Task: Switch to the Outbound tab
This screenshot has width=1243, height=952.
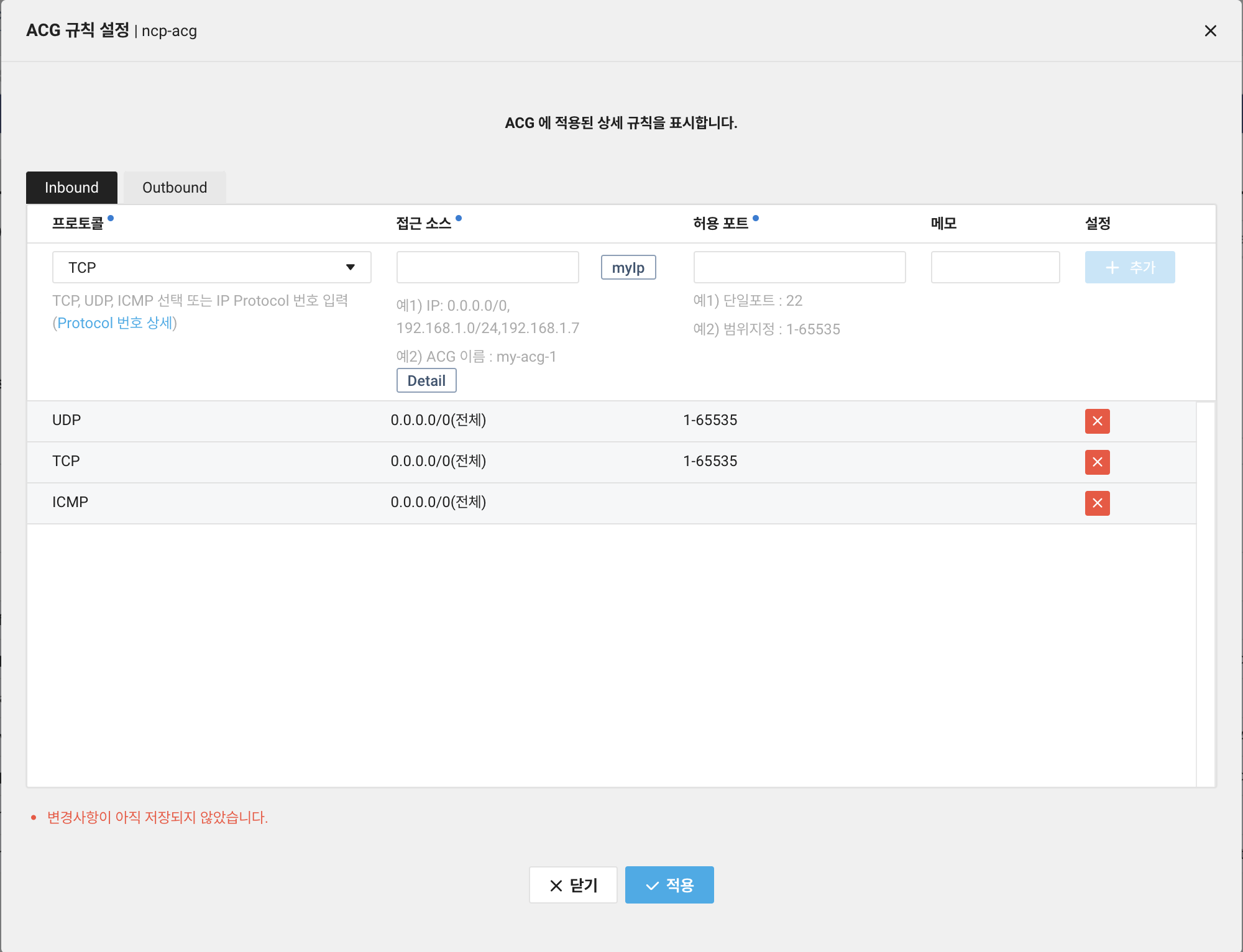Action: pyautogui.click(x=175, y=188)
